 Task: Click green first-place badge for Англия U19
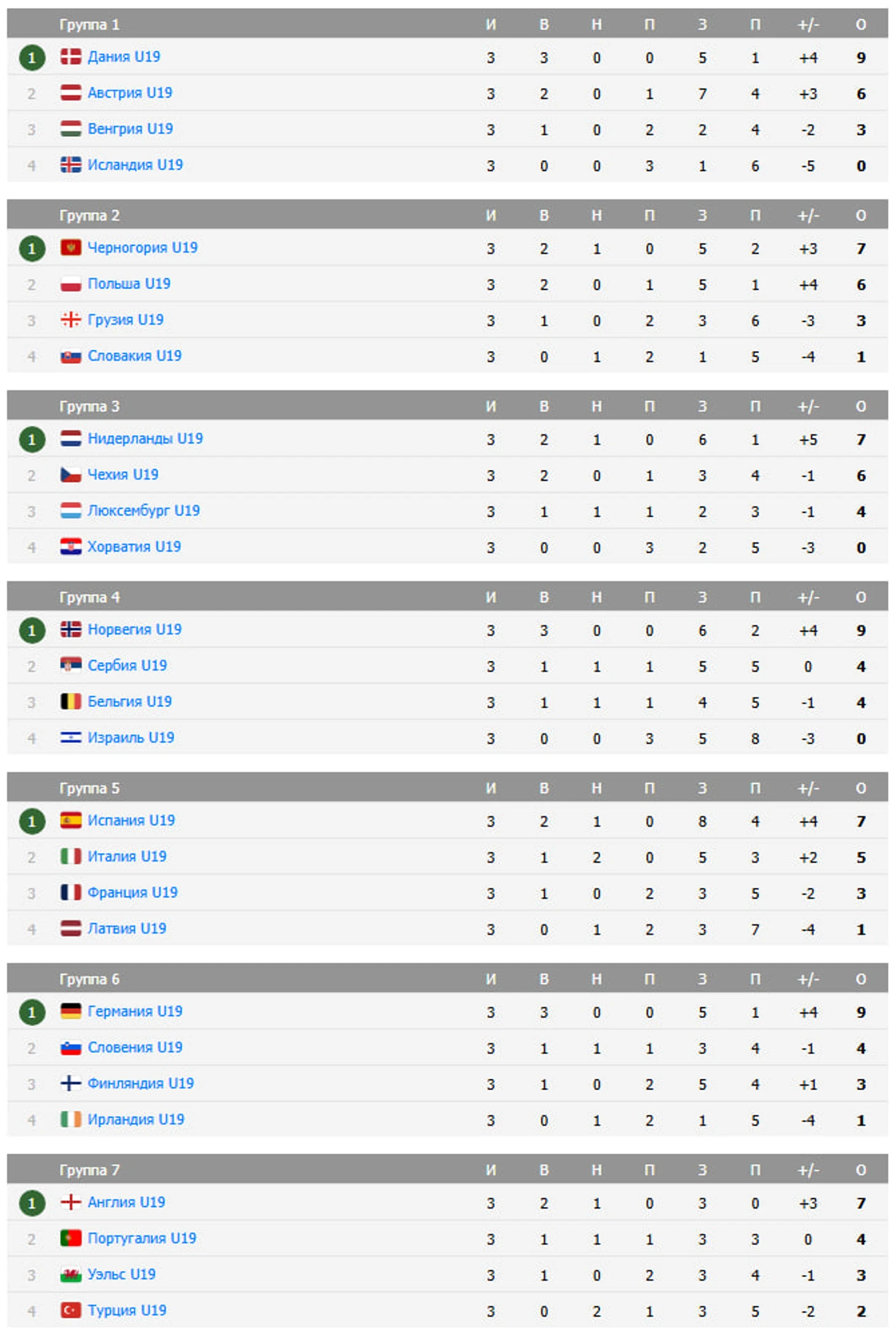click(x=32, y=1203)
